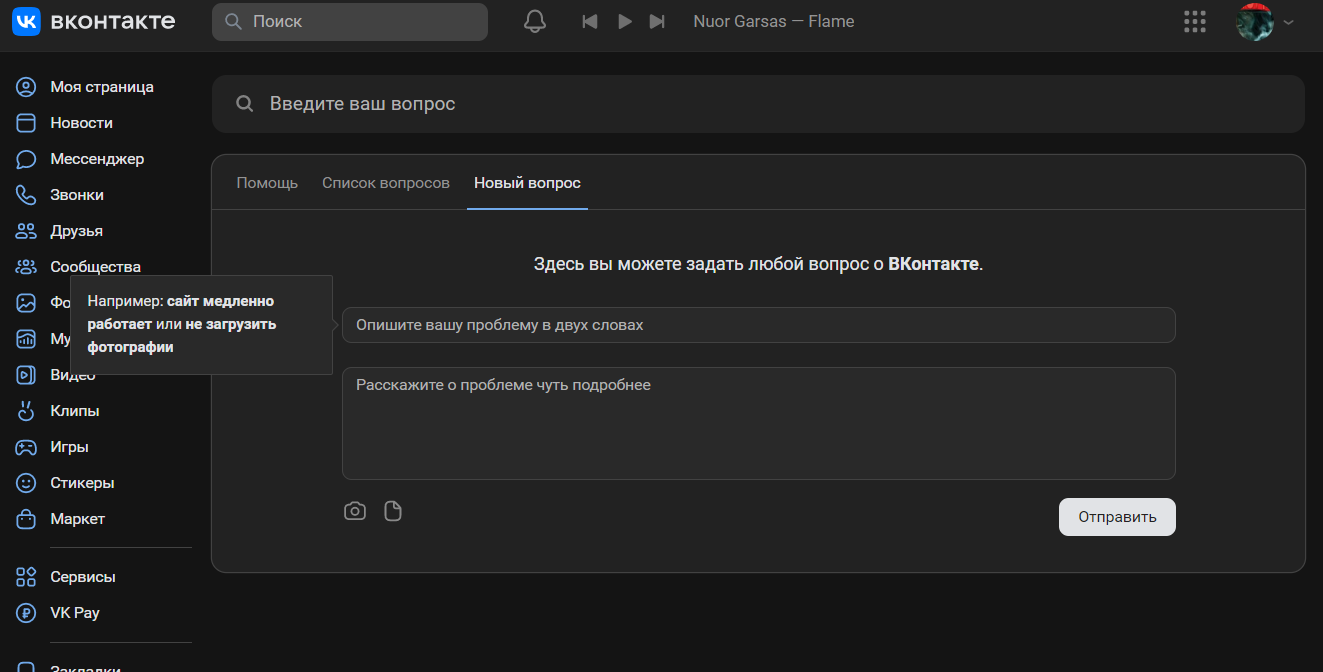Open Стикеры section
This screenshot has width=1323, height=672.
[x=83, y=483]
